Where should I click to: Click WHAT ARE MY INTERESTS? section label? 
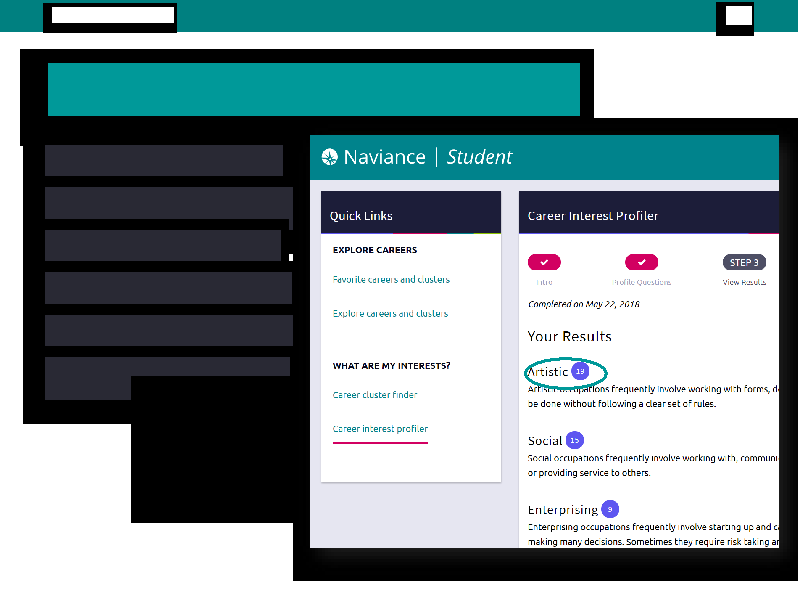(391, 366)
